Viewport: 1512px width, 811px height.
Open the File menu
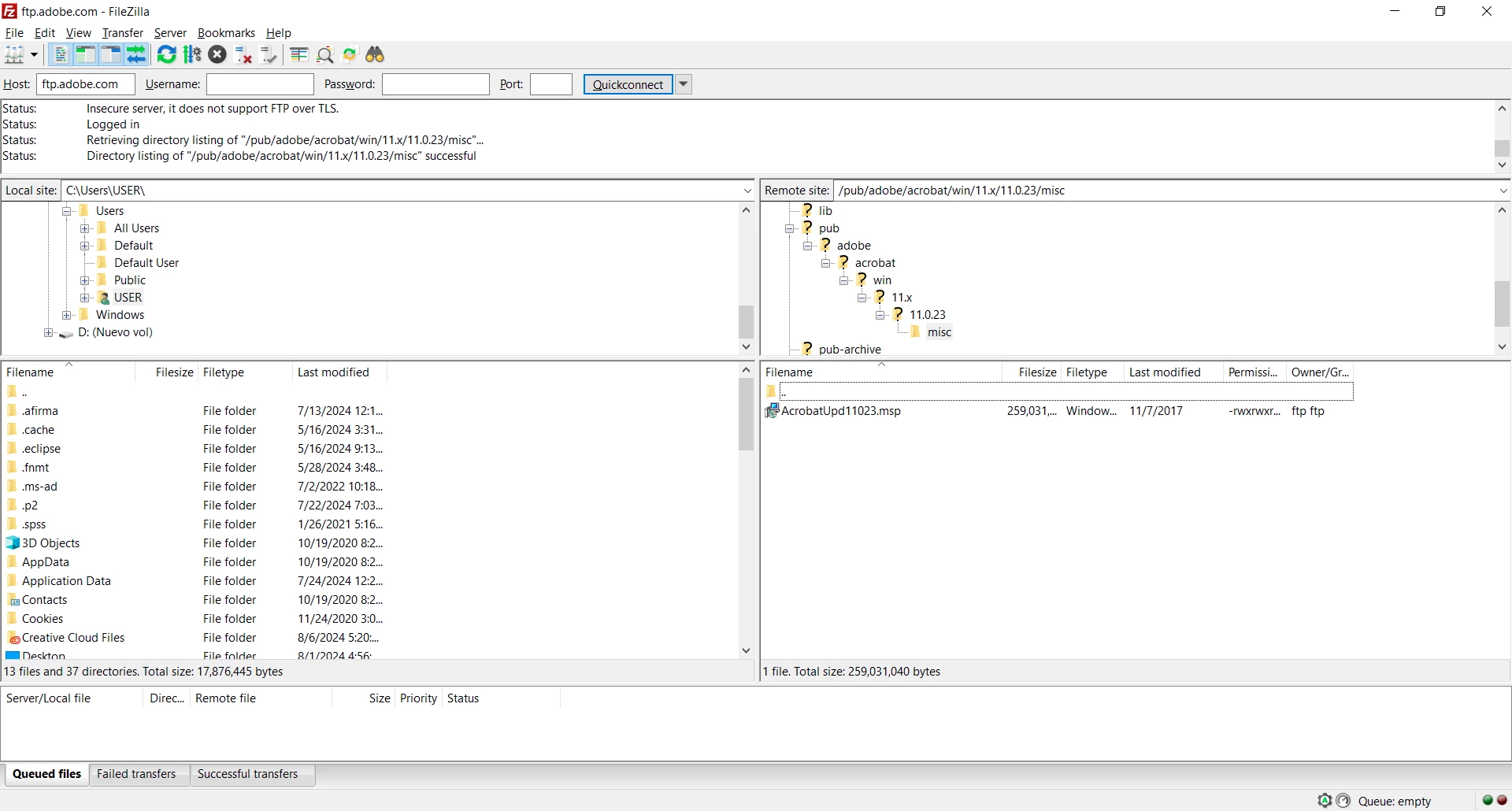coord(14,33)
